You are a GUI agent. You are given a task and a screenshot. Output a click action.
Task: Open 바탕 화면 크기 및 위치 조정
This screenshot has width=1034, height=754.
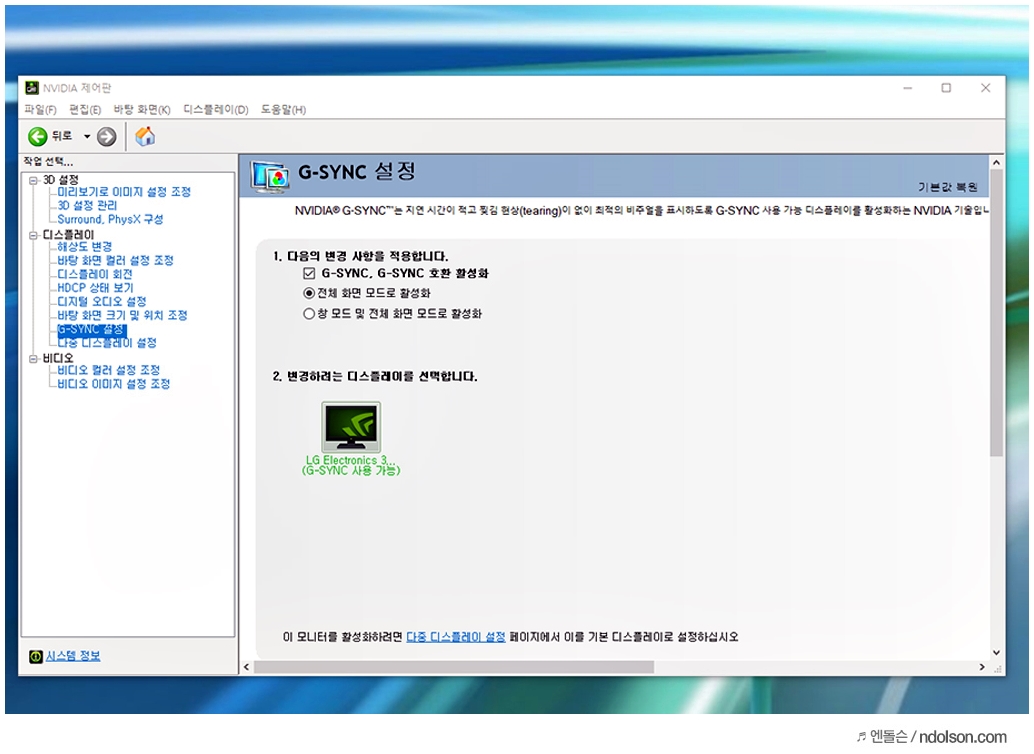tap(123, 315)
